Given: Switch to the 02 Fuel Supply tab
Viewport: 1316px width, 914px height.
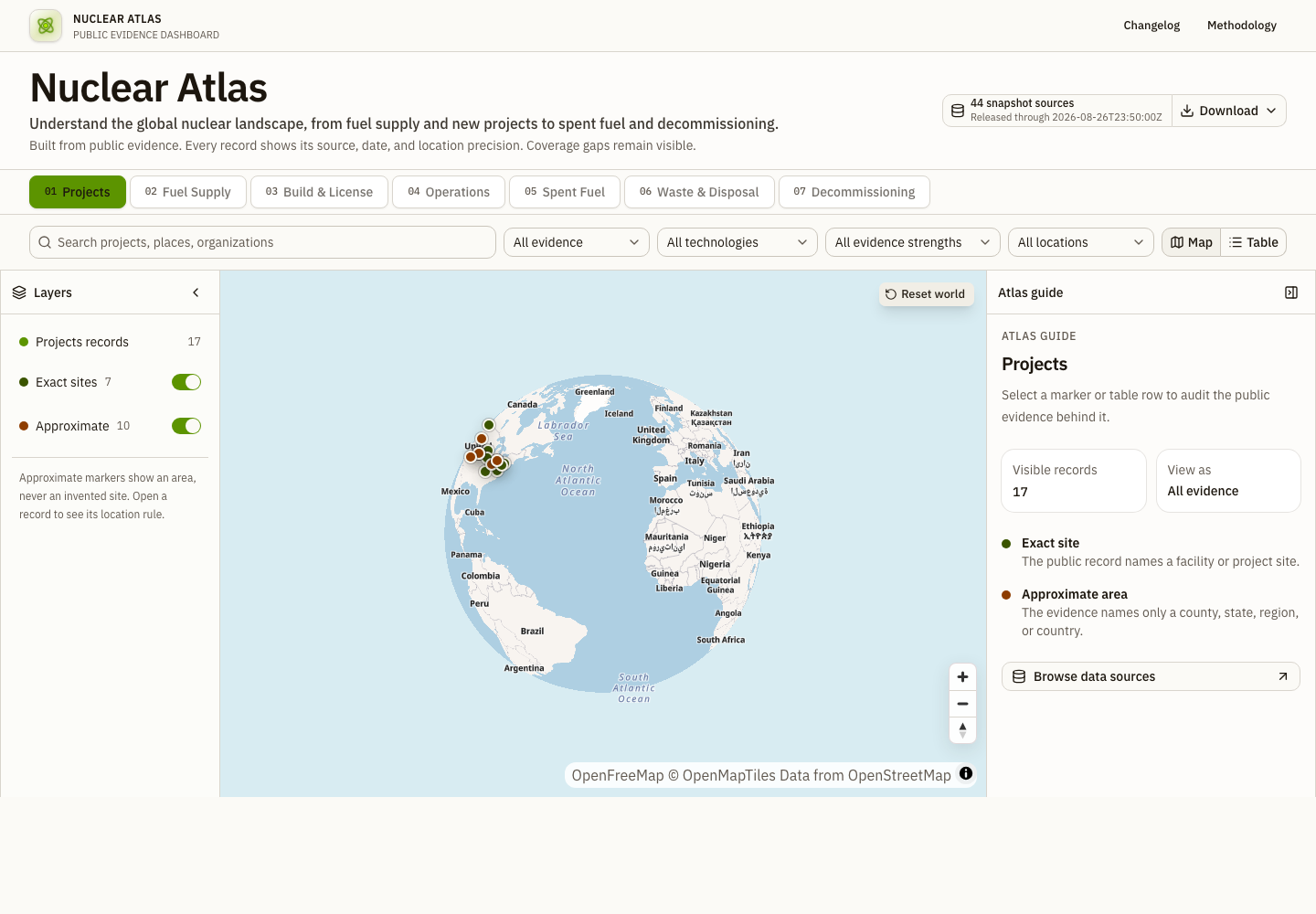Looking at the screenshot, I should click(x=188, y=192).
